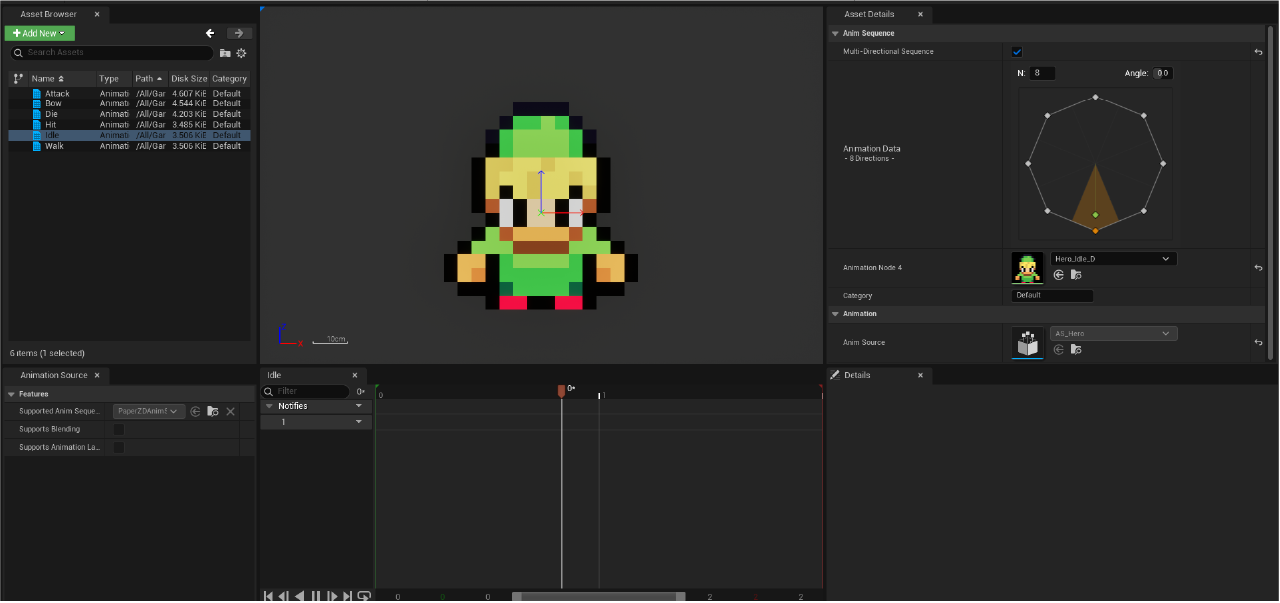Click the timeline Filter search field
The image size is (1280, 603).
[306, 391]
